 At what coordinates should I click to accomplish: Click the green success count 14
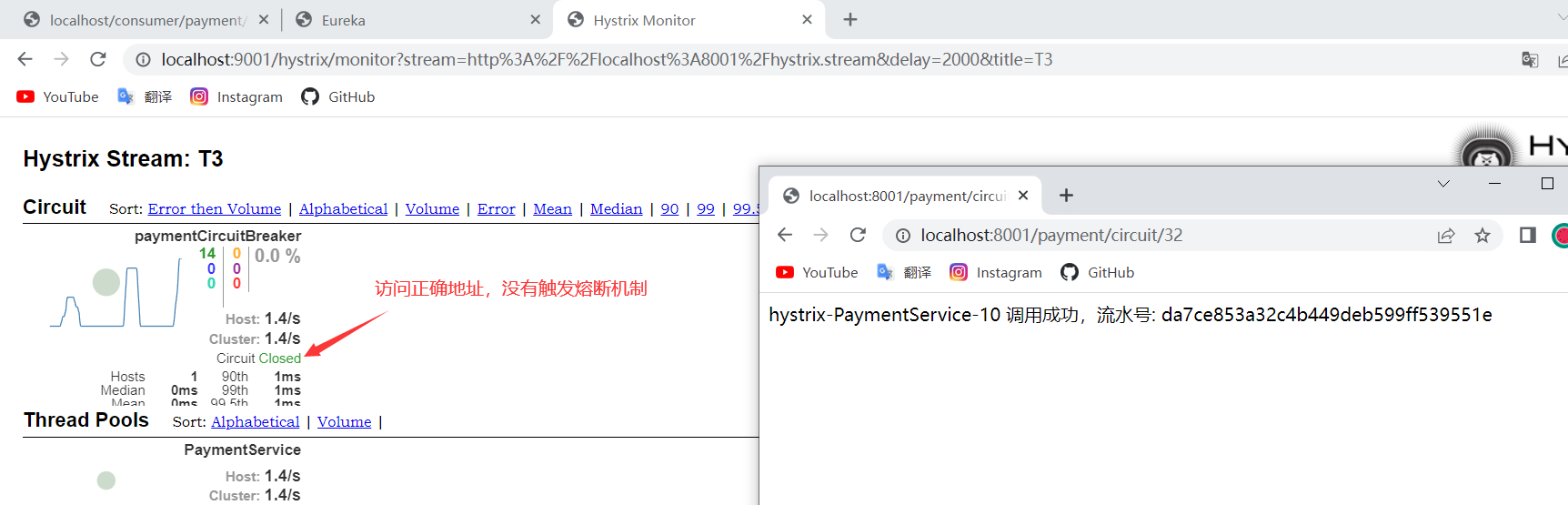click(207, 254)
